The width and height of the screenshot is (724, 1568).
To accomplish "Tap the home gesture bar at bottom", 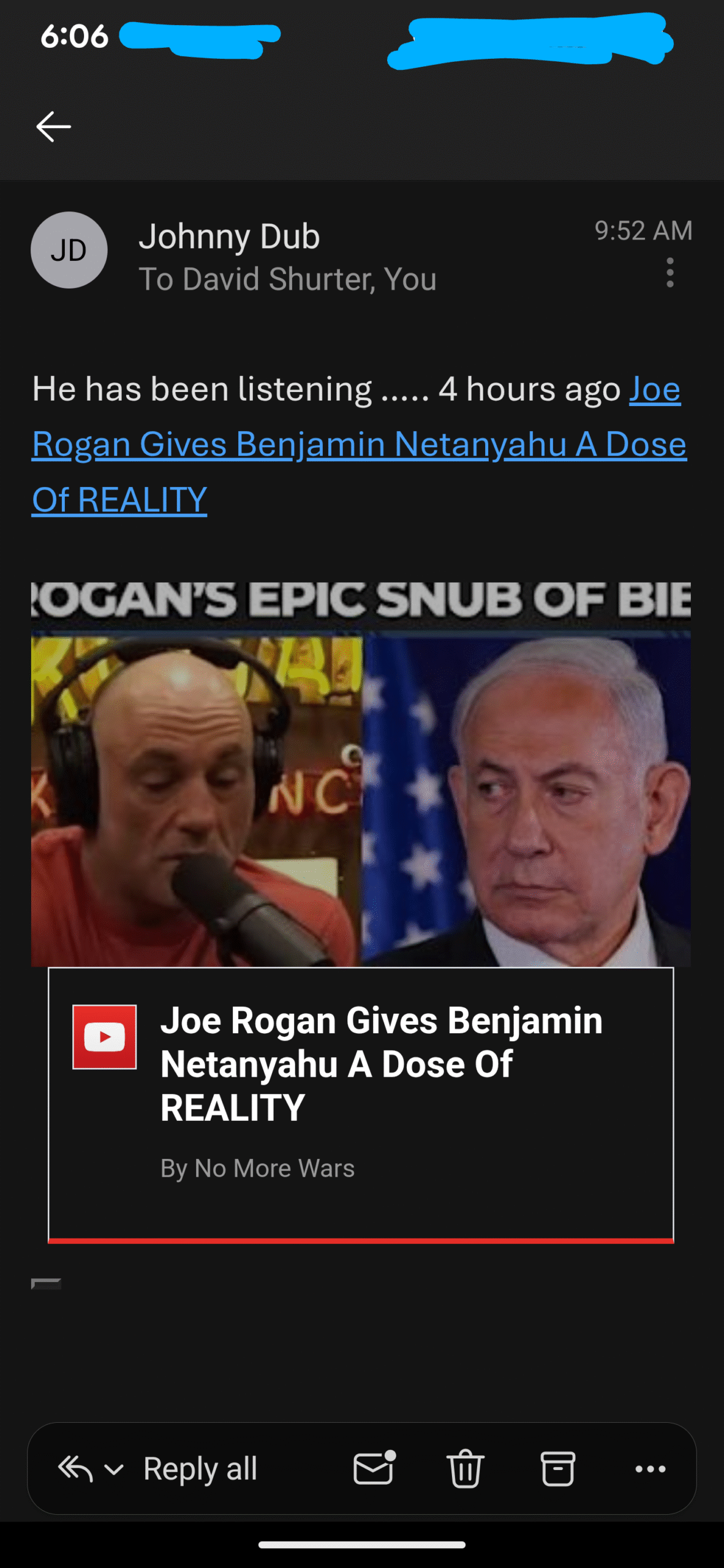I will (362, 1545).
